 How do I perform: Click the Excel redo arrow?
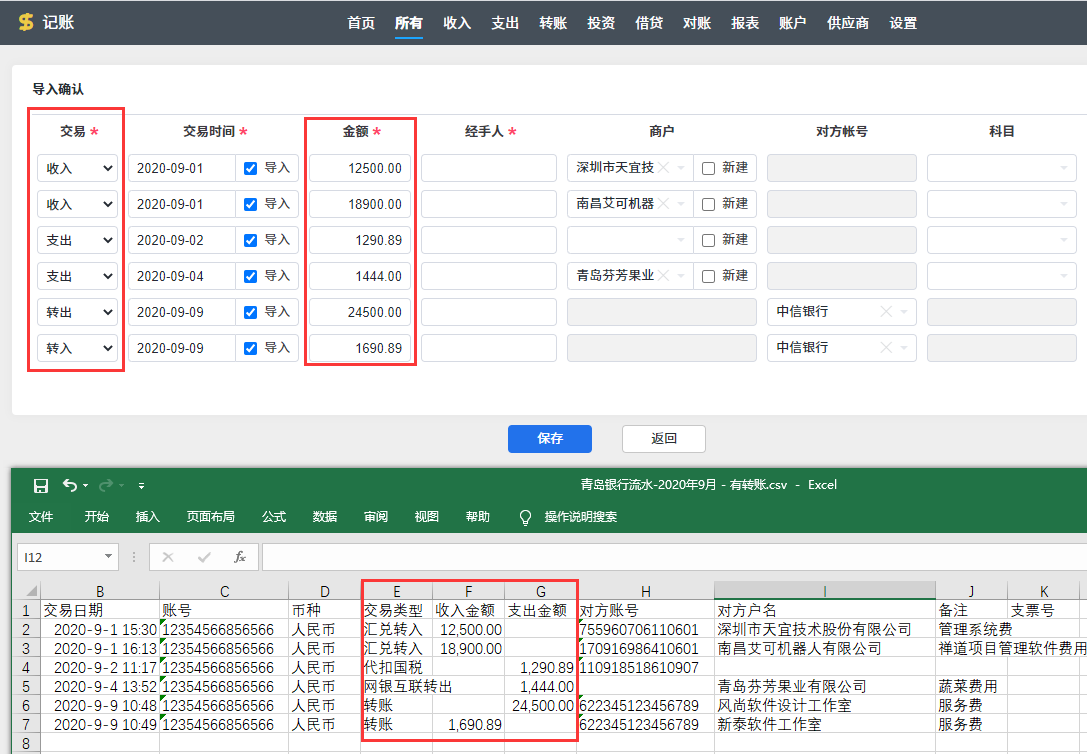click(x=105, y=485)
